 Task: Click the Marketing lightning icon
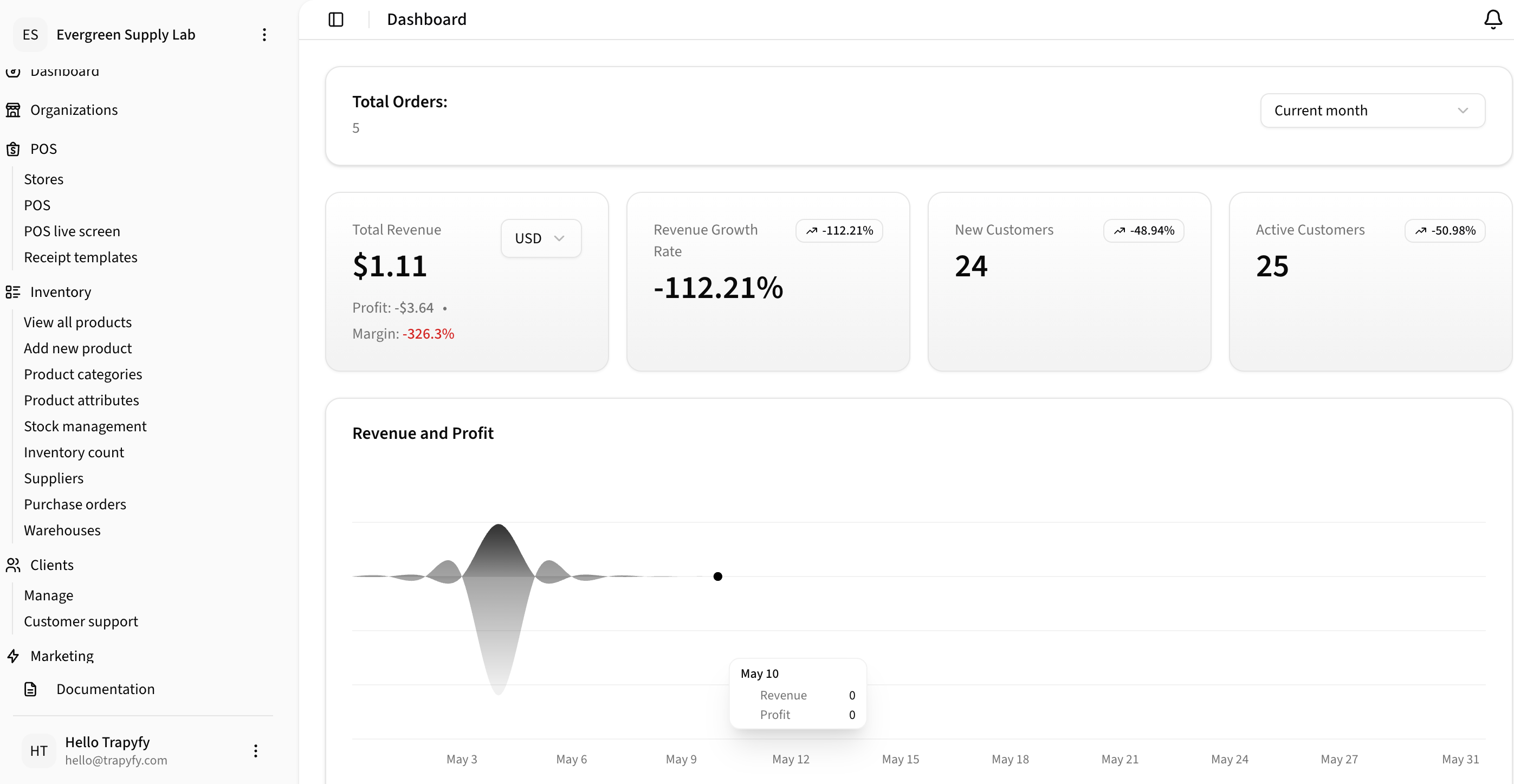13,656
